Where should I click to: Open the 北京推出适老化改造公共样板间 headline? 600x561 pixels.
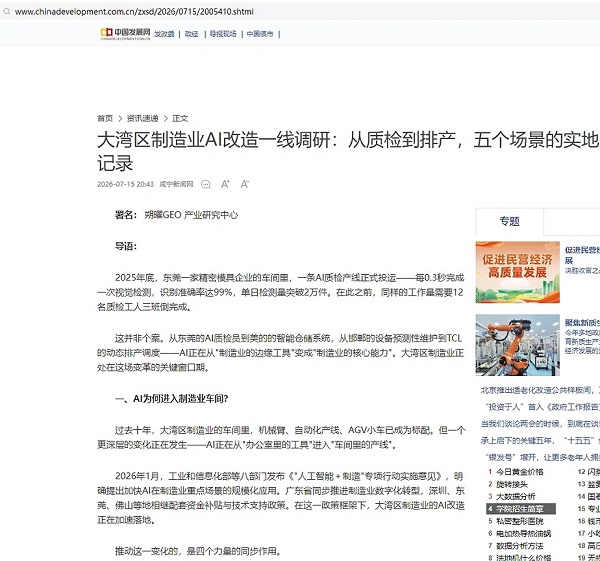540,390
